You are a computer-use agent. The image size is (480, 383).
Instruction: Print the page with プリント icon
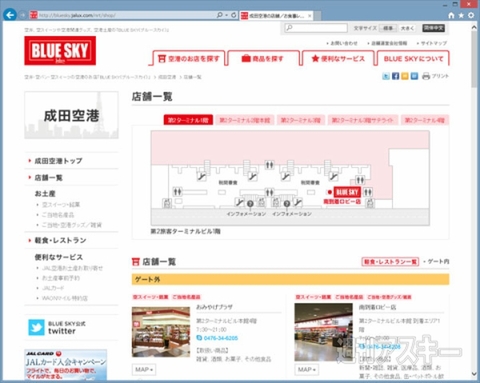click(x=435, y=76)
